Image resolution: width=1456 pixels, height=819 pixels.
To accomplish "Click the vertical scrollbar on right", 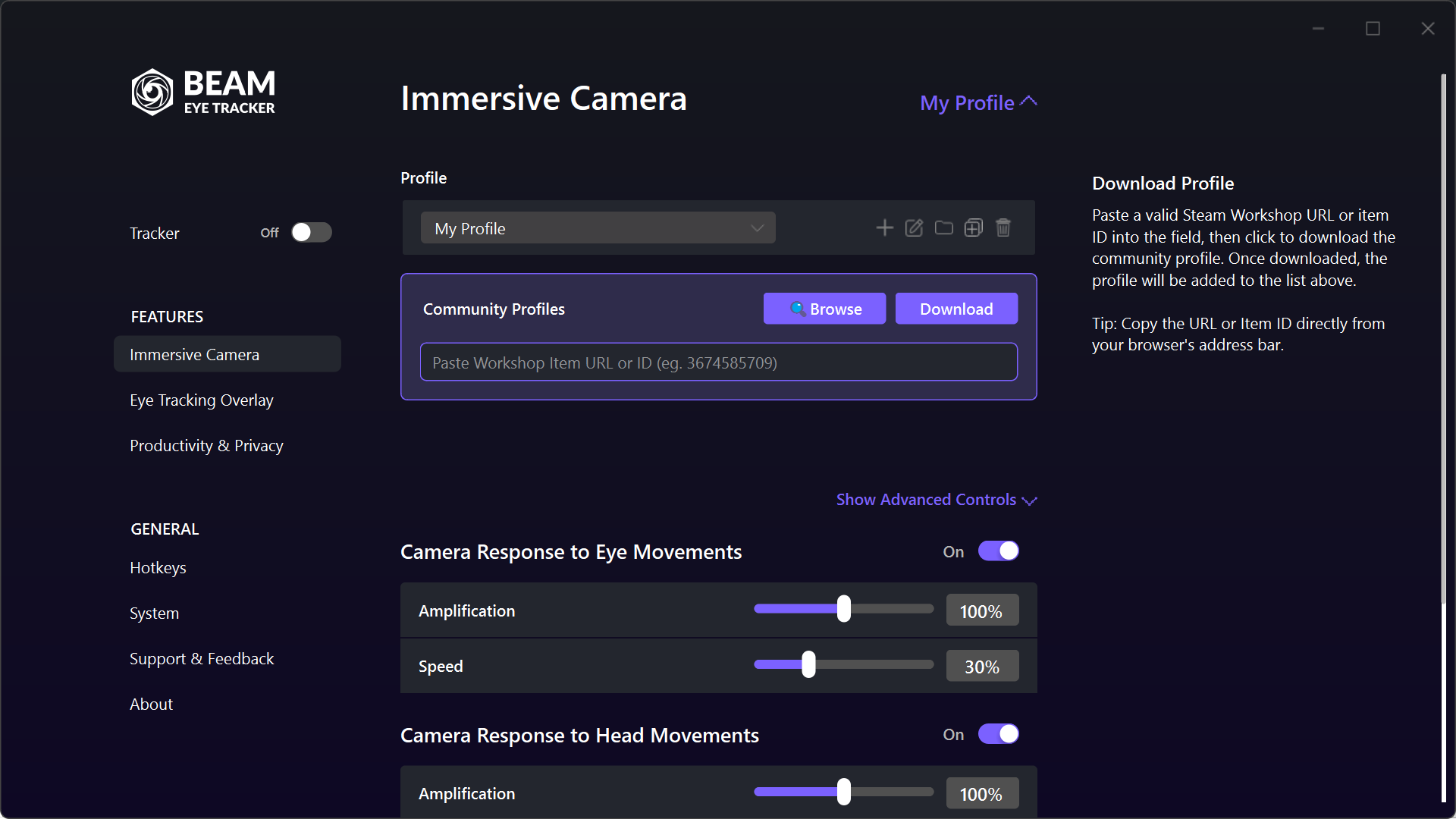I will (x=1444, y=338).
